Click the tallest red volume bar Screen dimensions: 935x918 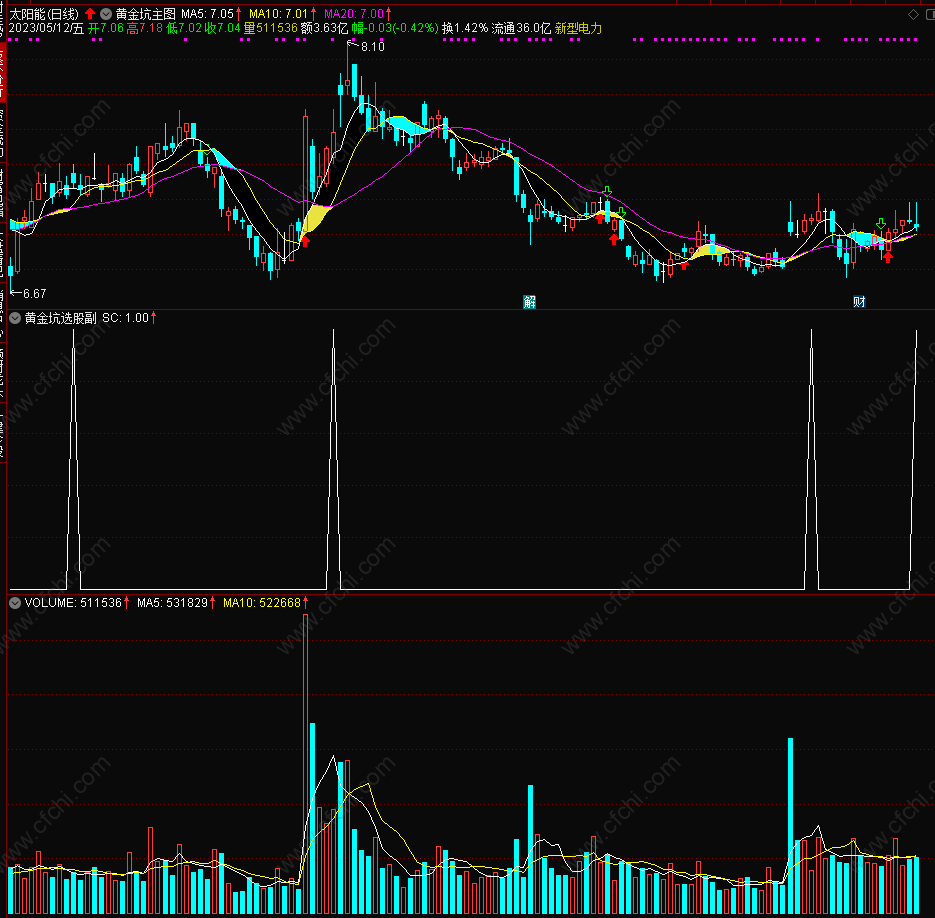pos(306,764)
